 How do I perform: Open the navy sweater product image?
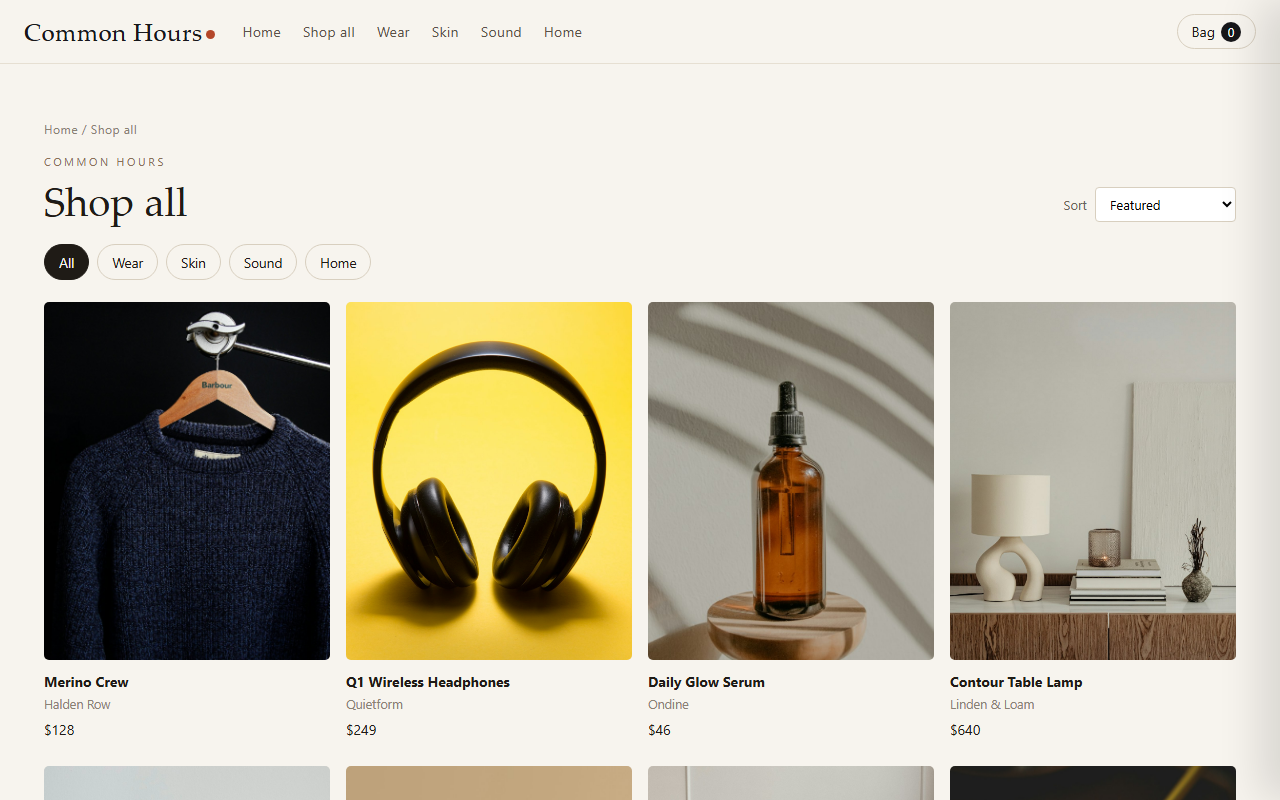pyautogui.click(x=187, y=481)
